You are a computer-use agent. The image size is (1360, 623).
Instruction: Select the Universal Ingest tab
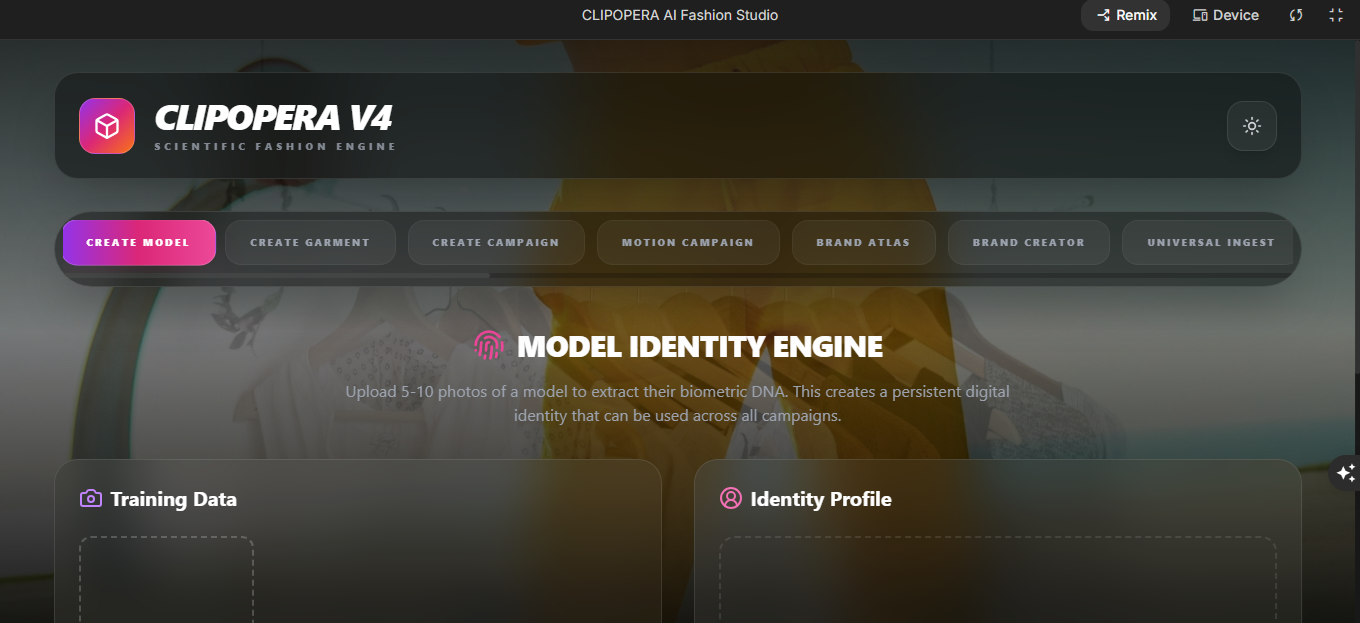[1208, 243]
